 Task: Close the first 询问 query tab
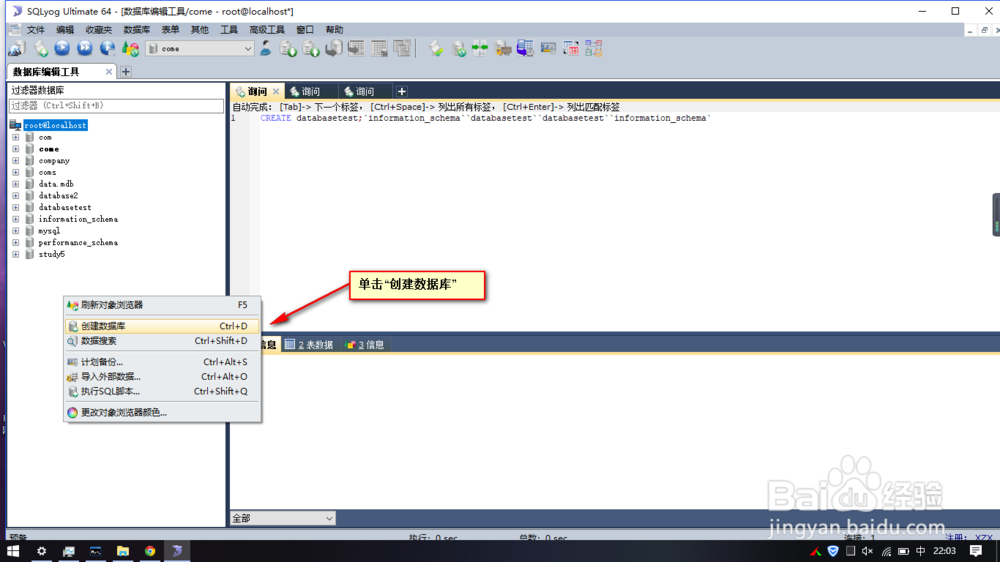276,92
